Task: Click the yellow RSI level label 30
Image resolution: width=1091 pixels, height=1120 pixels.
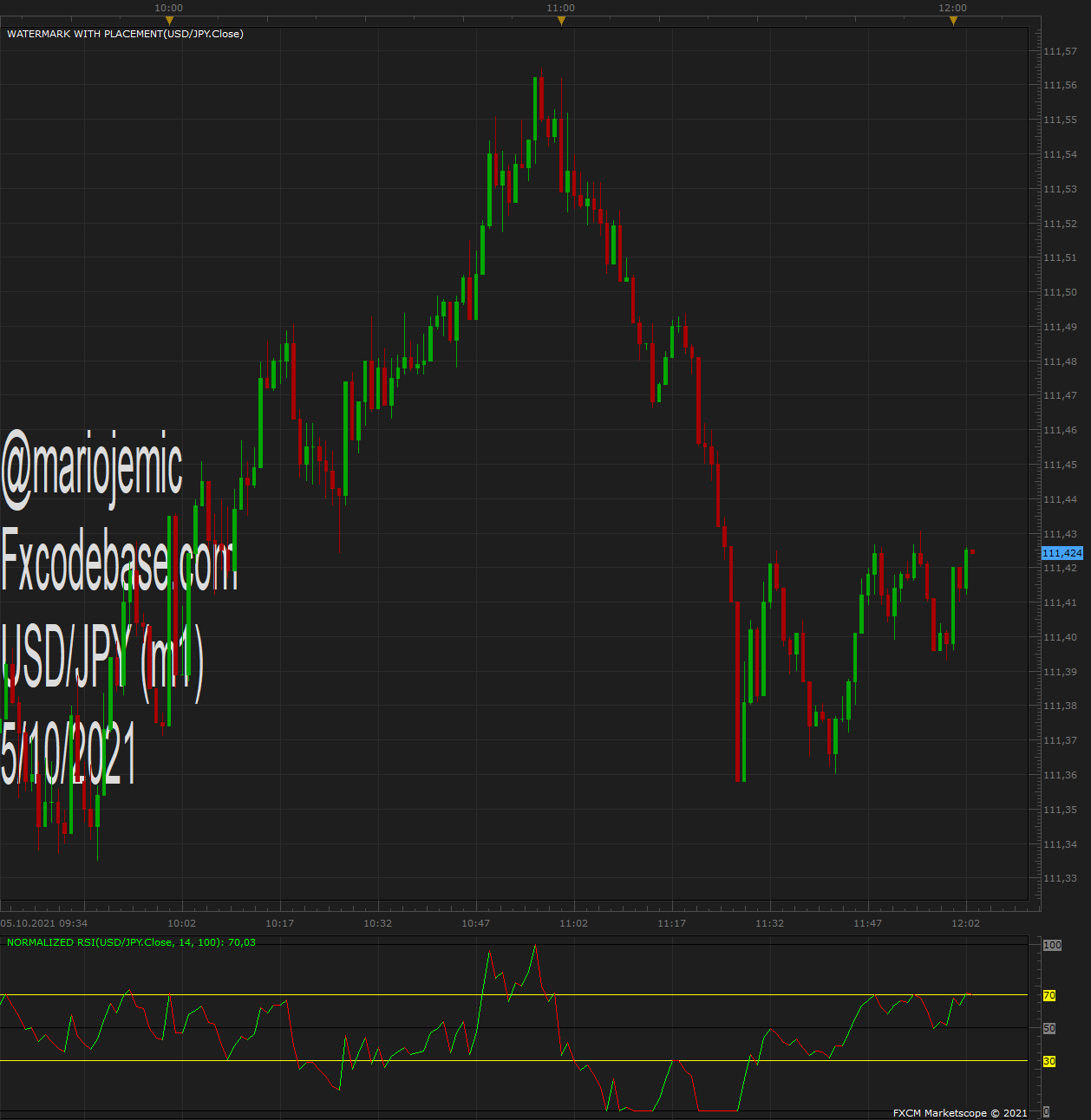Action: pos(1049,1061)
